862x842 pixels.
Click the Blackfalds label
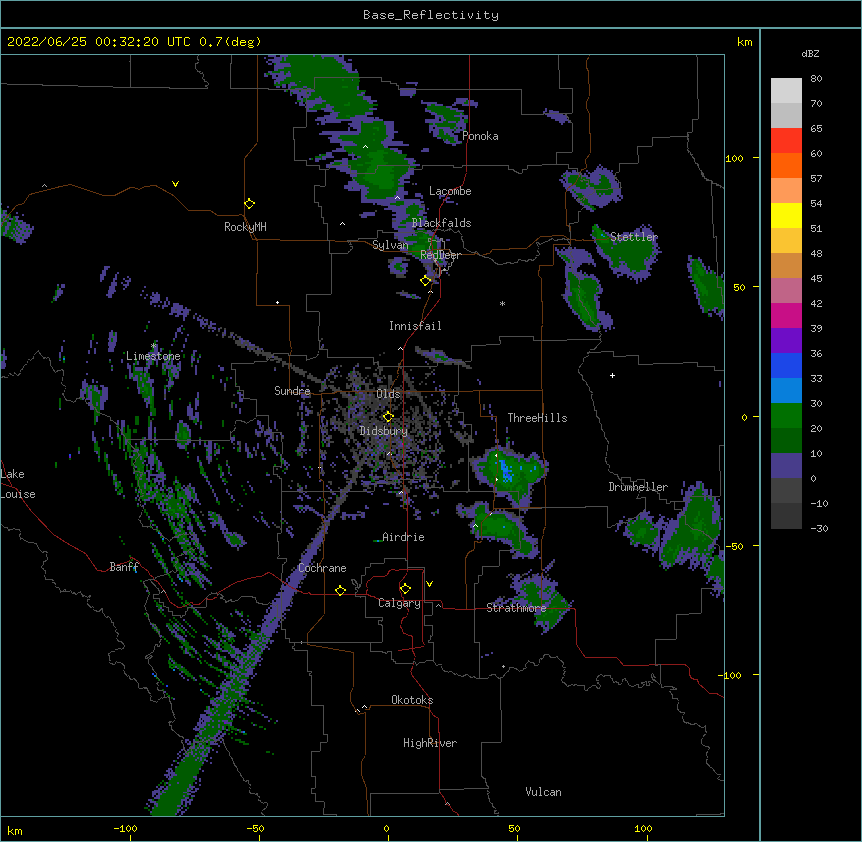(x=441, y=223)
